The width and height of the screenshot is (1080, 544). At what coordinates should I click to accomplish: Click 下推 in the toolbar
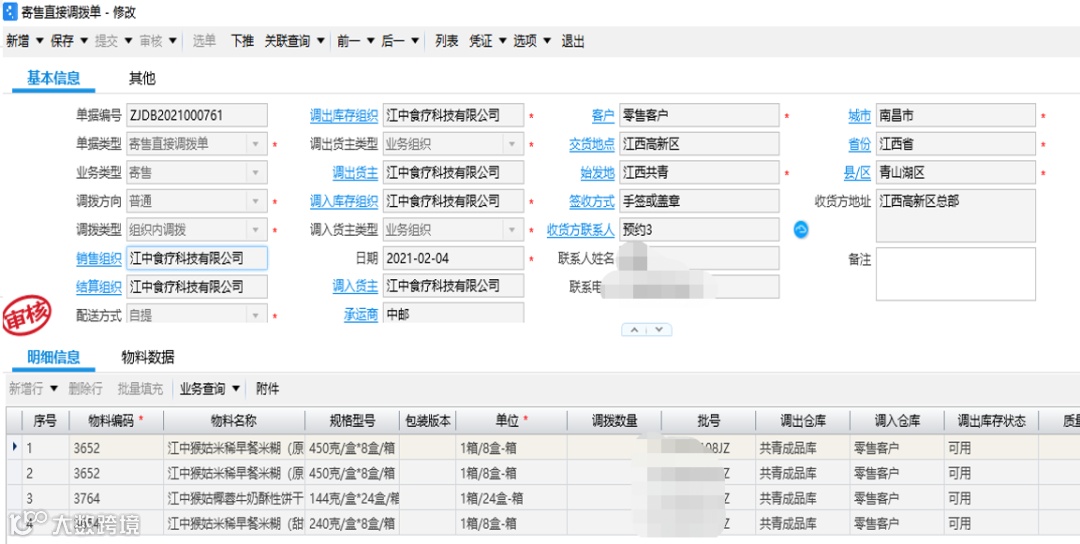pos(242,41)
